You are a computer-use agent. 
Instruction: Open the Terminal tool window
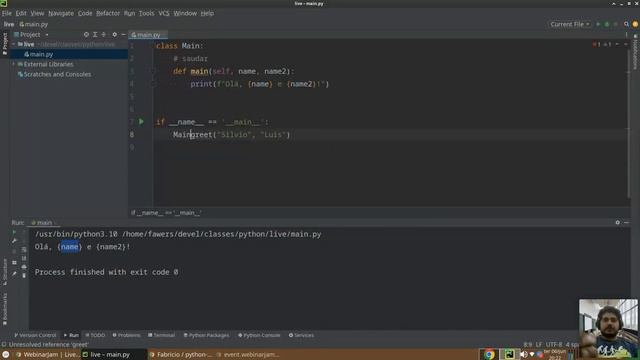(162, 335)
